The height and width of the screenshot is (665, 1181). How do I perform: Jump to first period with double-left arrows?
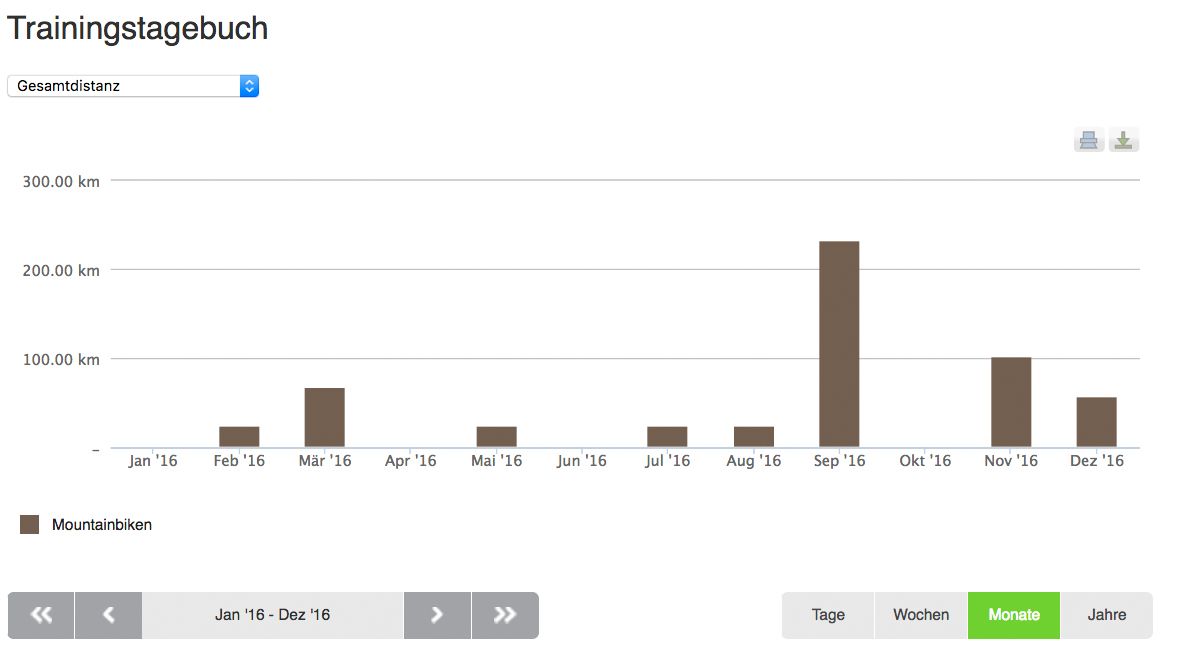(41, 615)
